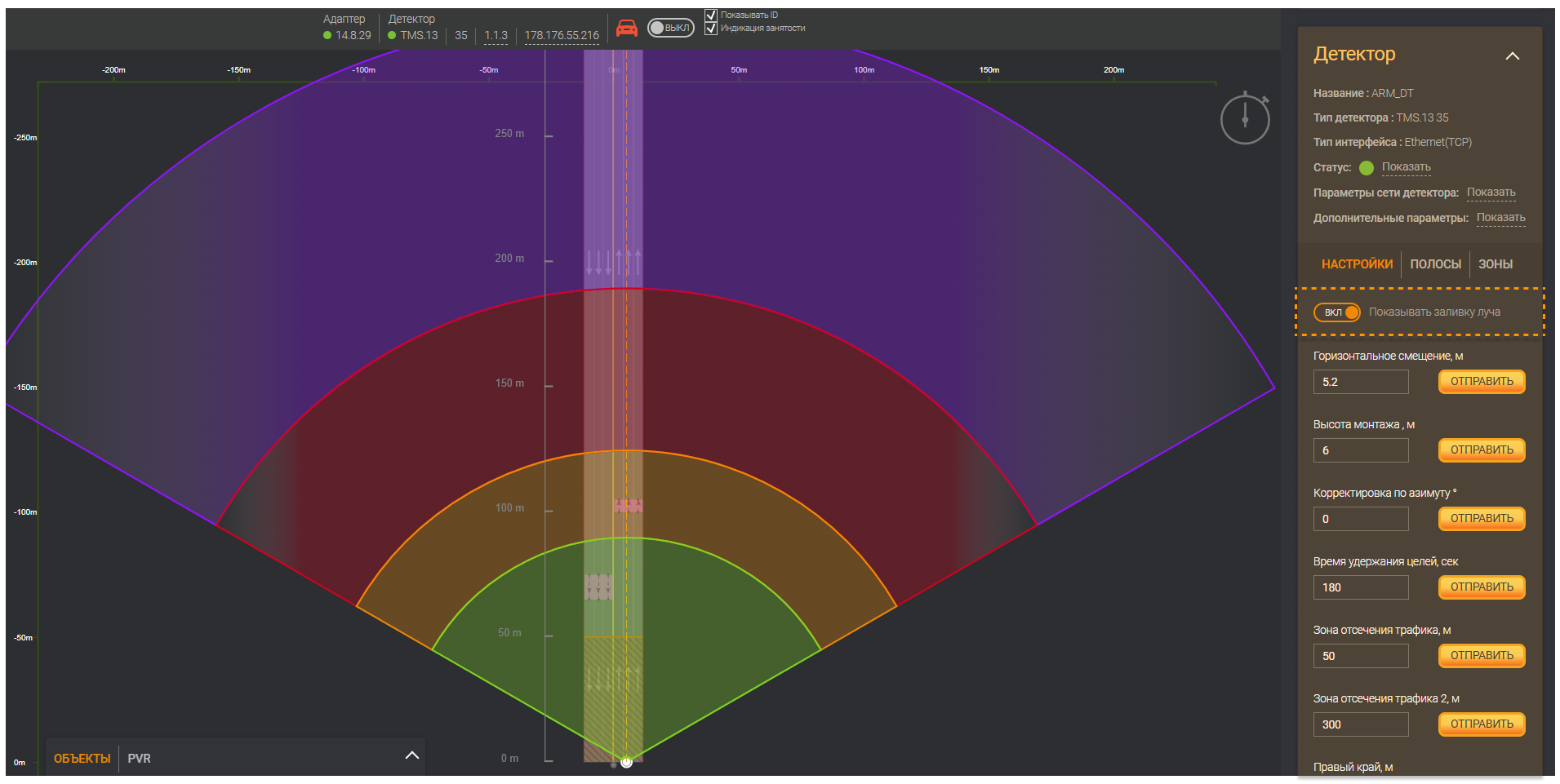Open the НАСТРОЙКИ tab
1560x784 pixels.
coord(1357,264)
